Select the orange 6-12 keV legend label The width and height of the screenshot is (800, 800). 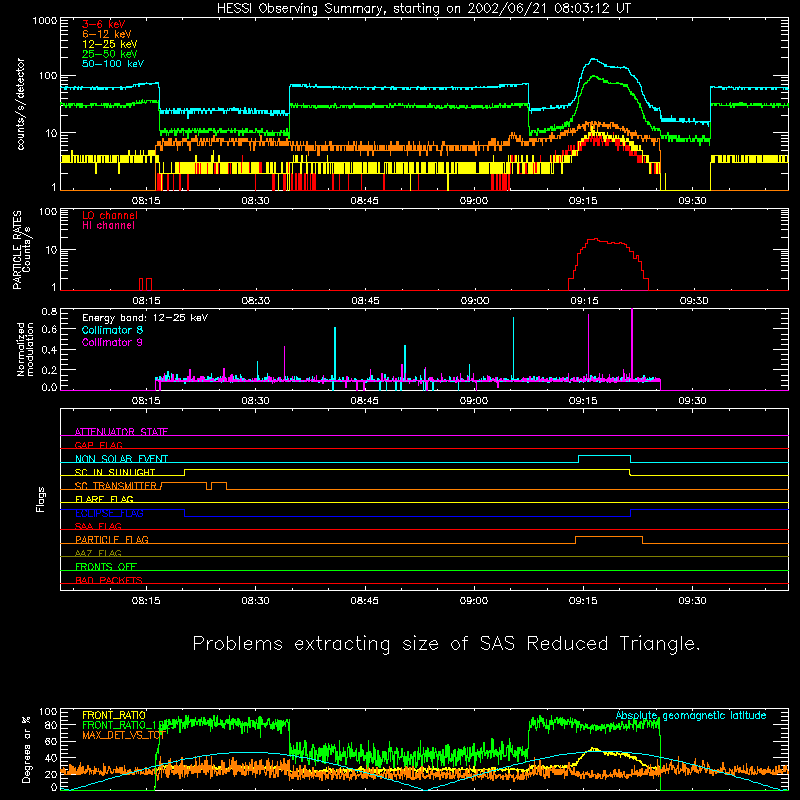(107, 34)
